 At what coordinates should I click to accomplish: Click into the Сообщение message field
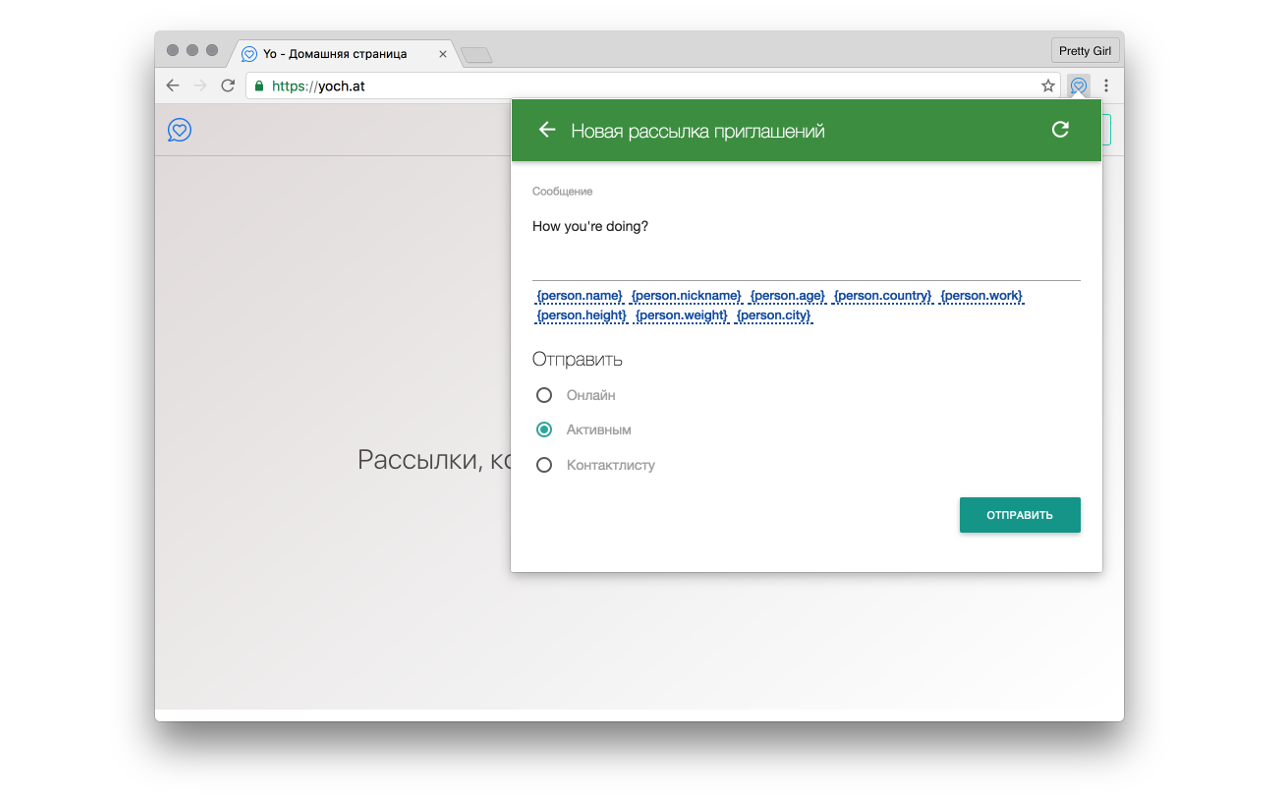(805, 240)
